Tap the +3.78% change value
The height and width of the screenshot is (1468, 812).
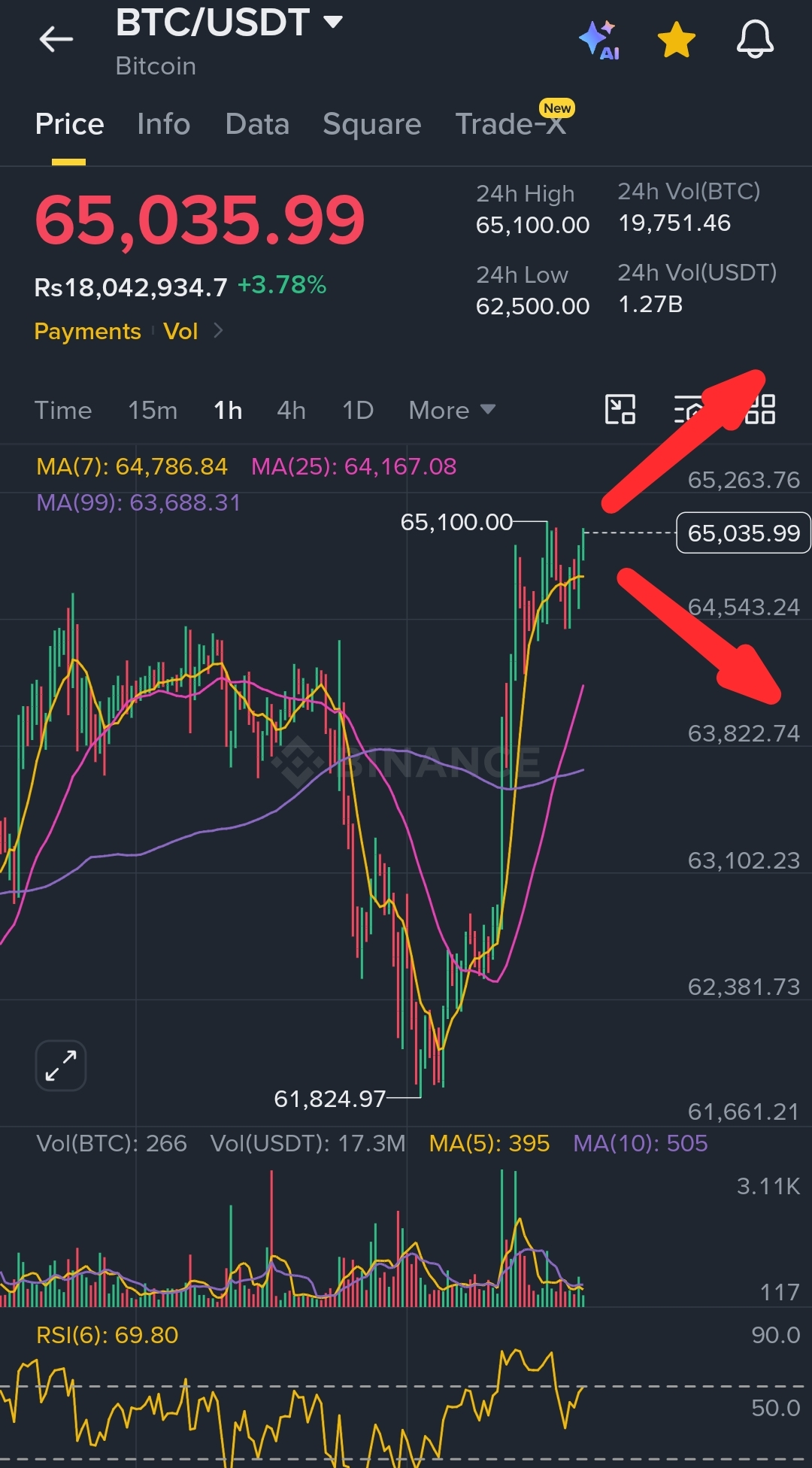[x=282, y=285]
